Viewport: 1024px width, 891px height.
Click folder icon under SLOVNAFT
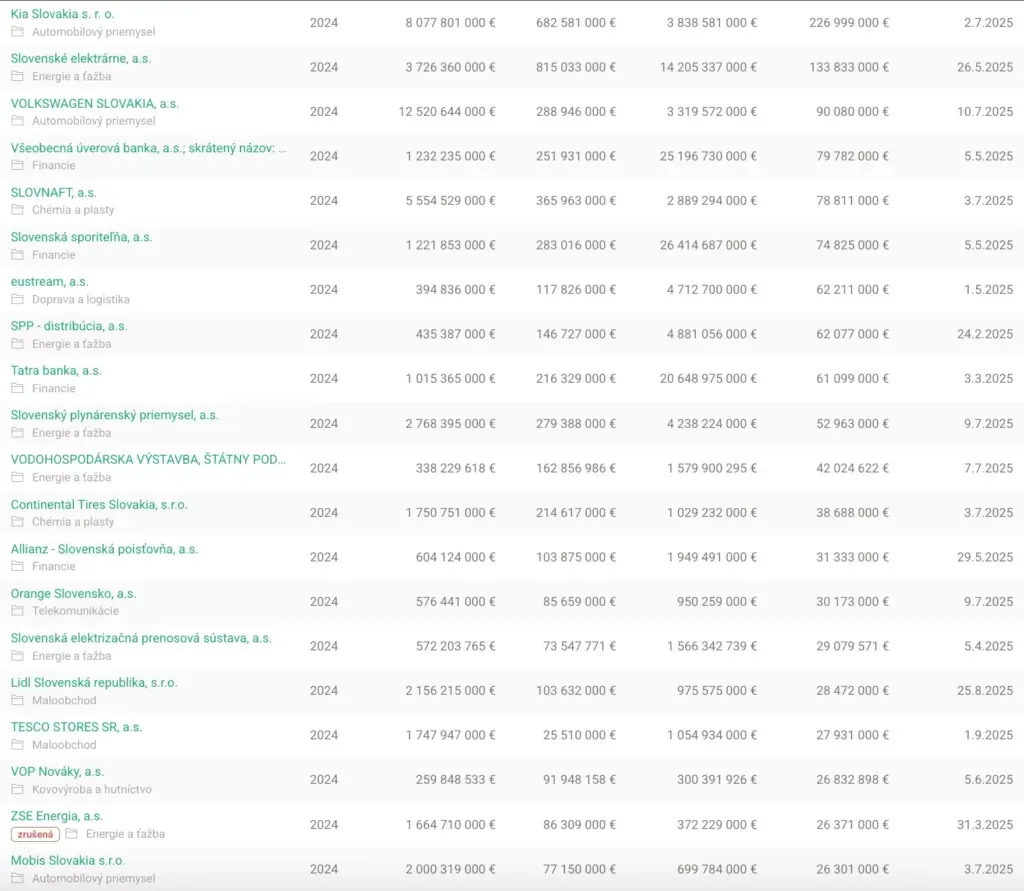[x=18, y=210]
